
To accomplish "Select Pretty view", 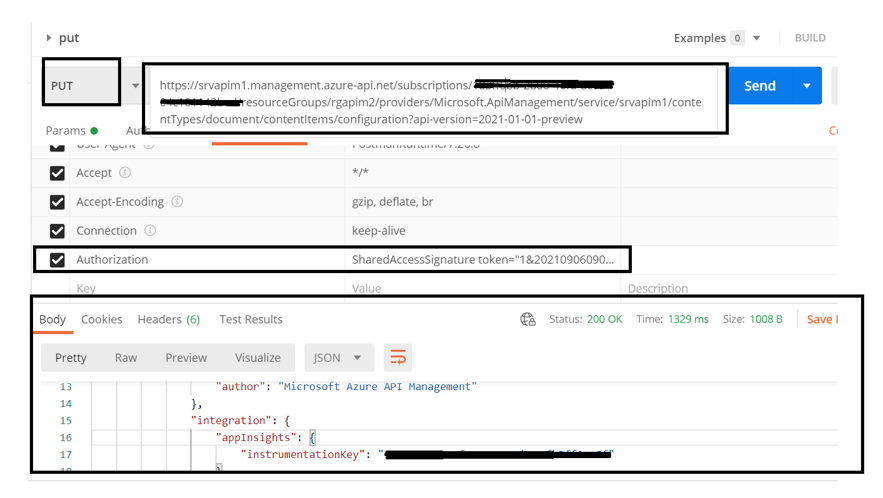I will click(71, 358).
